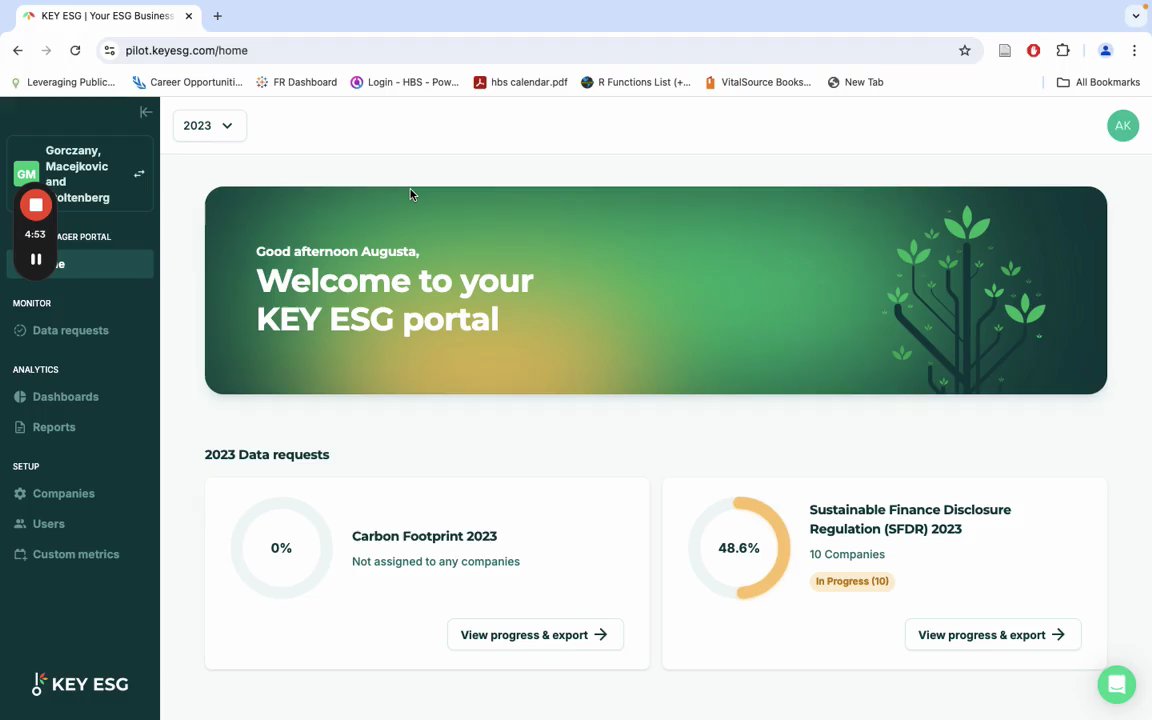Click the KEY ESG logo

pyautogui.click(x=80, y=683)
